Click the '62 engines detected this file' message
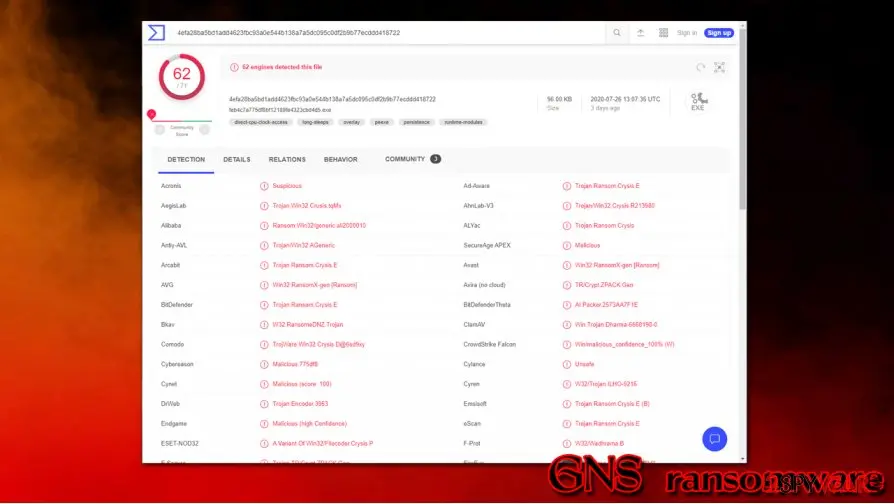Screen dimensions: 894x504 click(x=282, y=67)
